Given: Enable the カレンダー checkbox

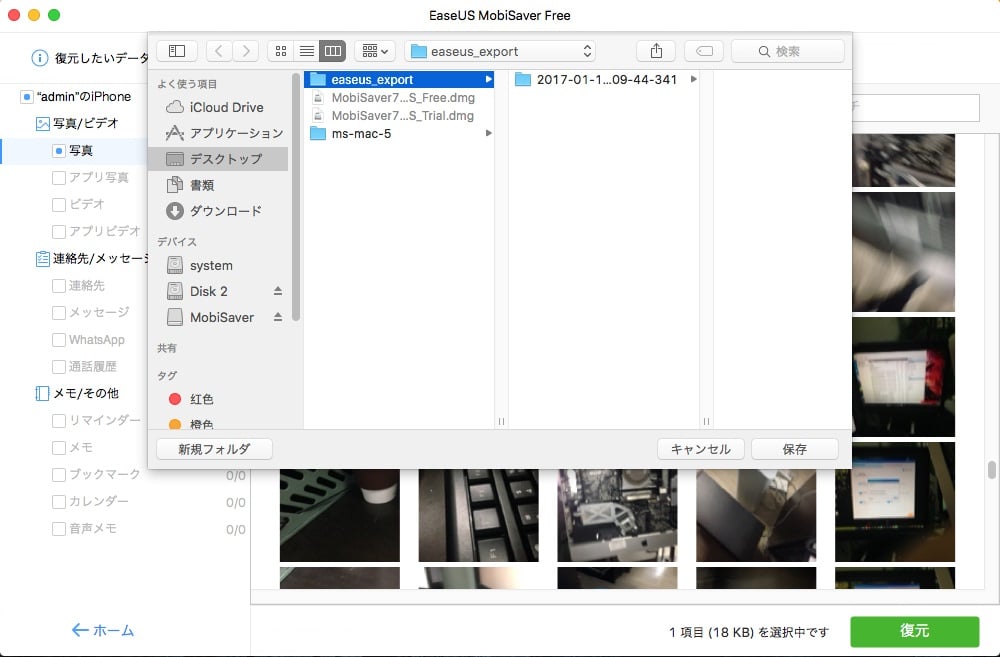Looking at the screenshot, I should pyautogui.click(x=59, y=501).
